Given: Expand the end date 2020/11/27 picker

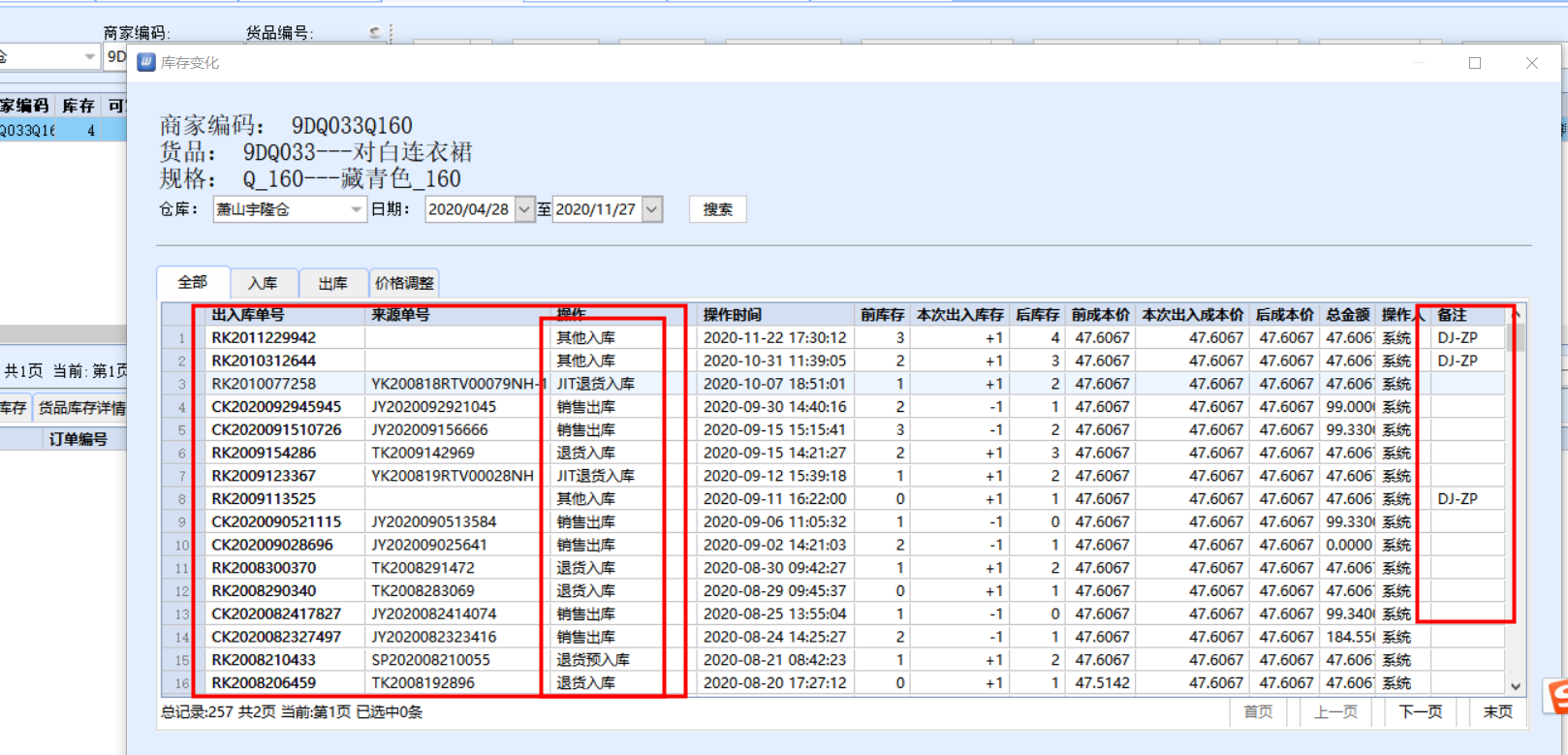Looking at the screenshot, I should click(x=652, y=209).
